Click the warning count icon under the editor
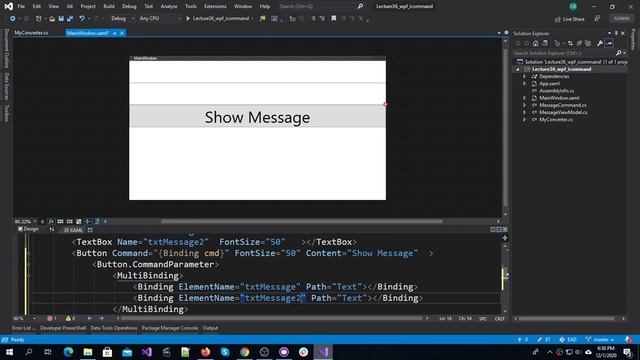 coord(68,318)
